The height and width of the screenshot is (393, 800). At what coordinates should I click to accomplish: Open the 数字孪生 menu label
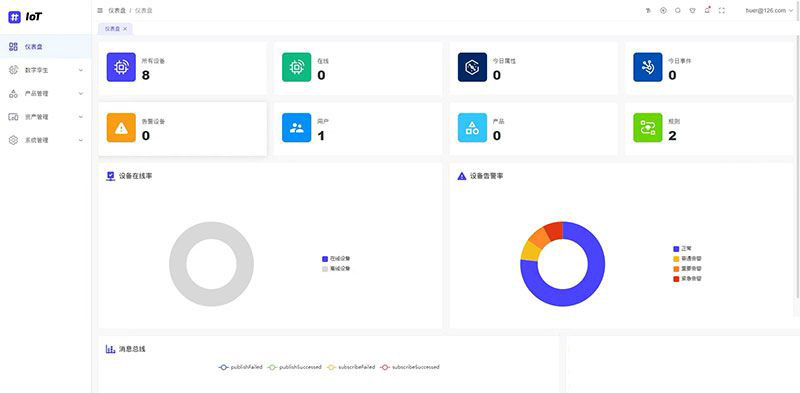(x=36, y=70)
